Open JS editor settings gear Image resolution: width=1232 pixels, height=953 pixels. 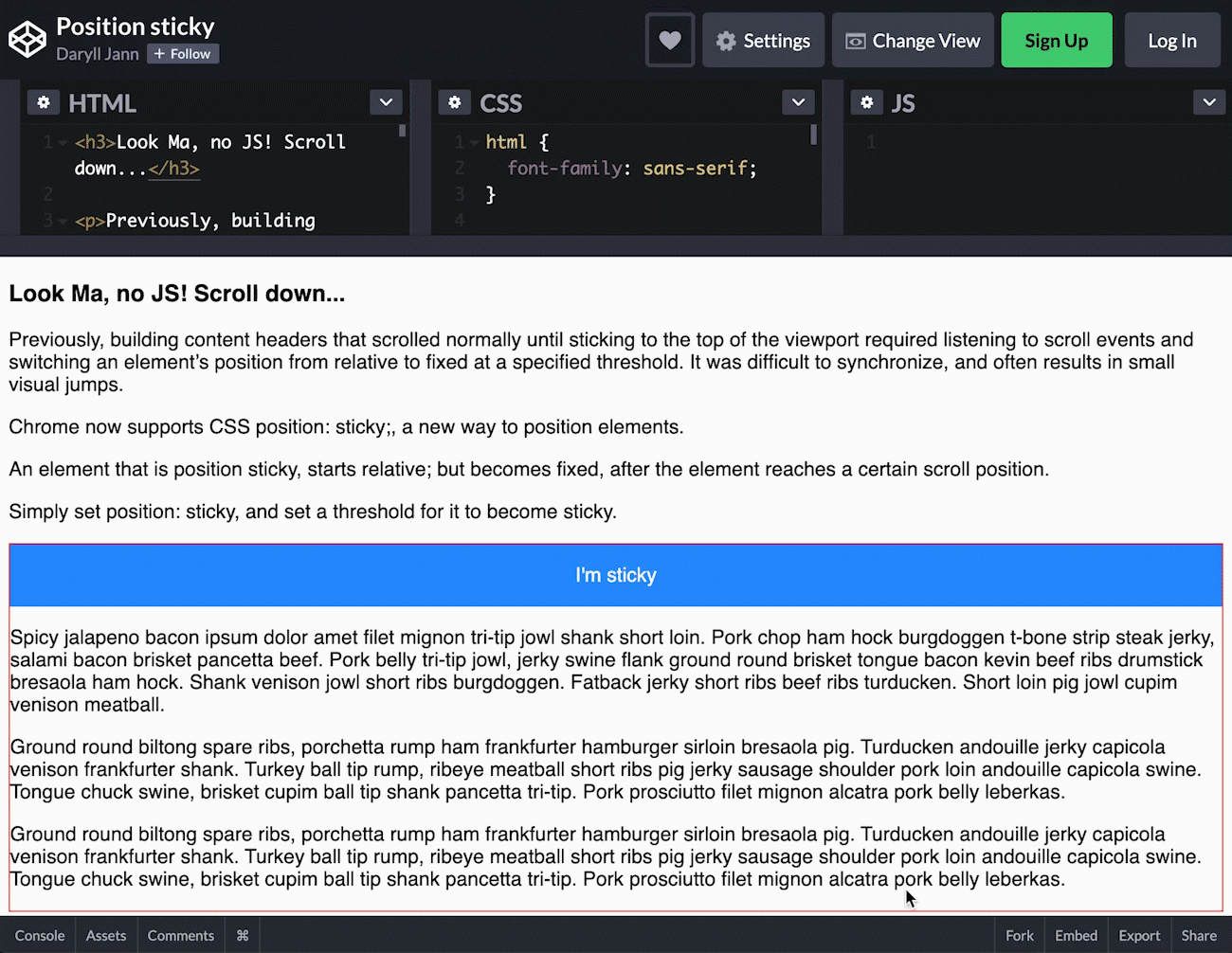pos(866,102)
